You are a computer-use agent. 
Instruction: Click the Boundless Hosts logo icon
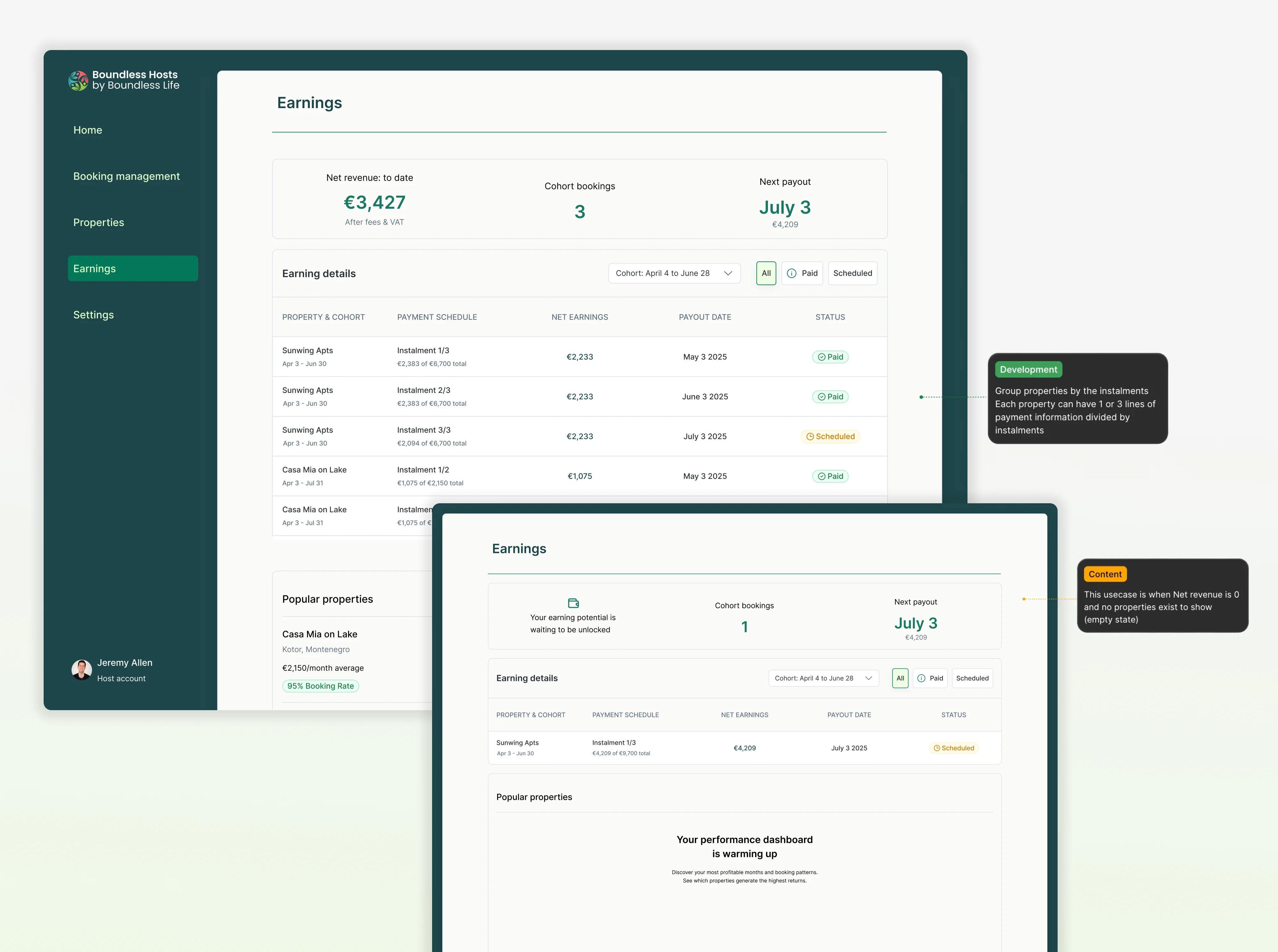point(78,81)
